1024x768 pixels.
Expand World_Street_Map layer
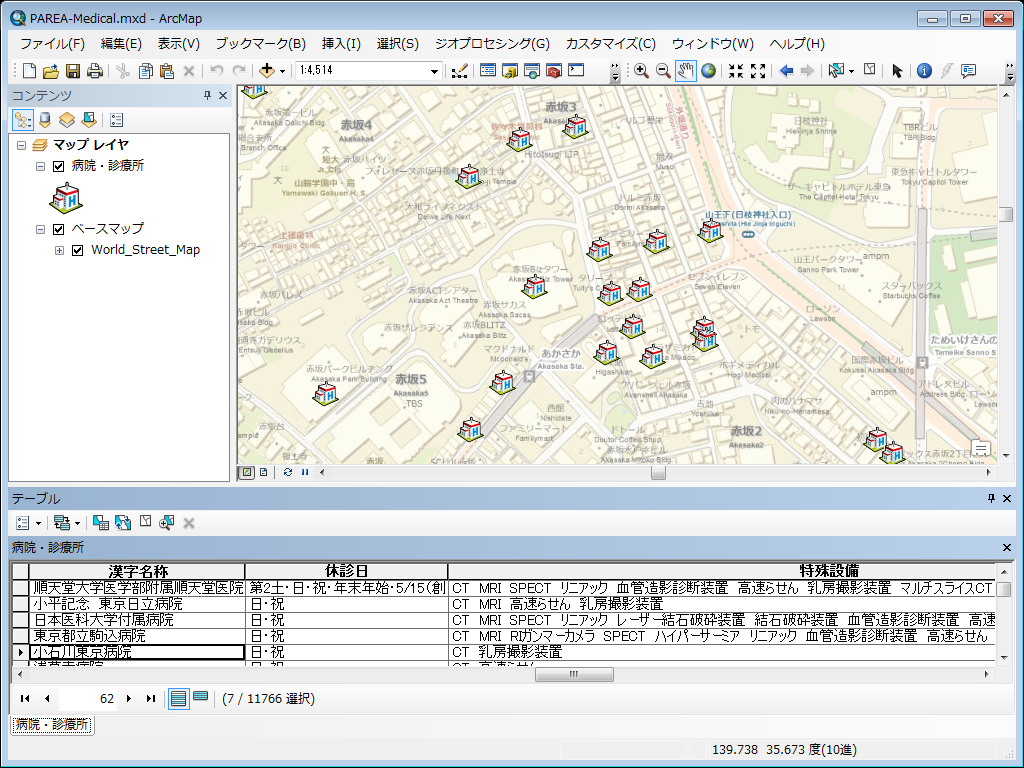(x=59, y=250)
